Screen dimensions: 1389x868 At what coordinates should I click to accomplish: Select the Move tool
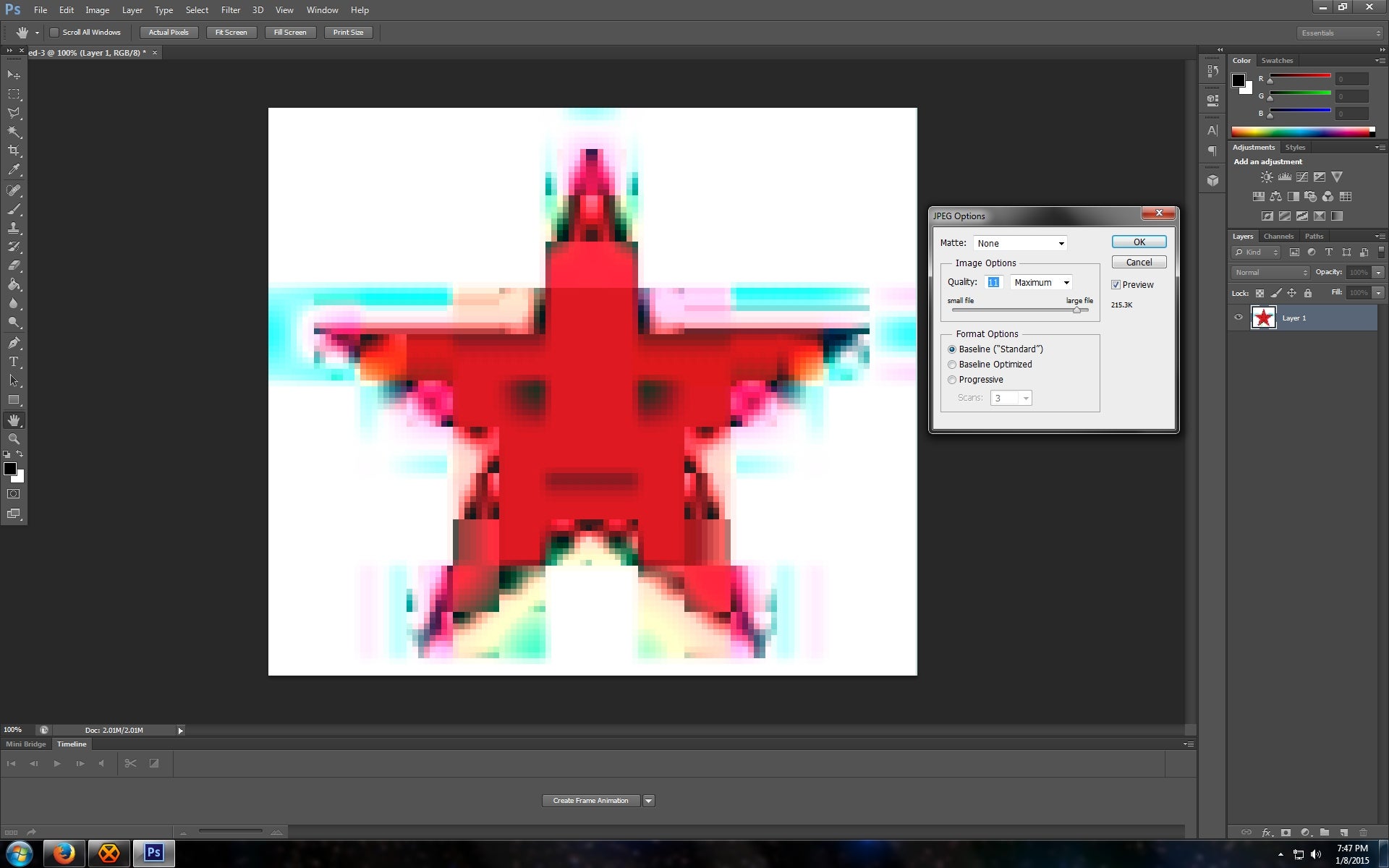14,75
